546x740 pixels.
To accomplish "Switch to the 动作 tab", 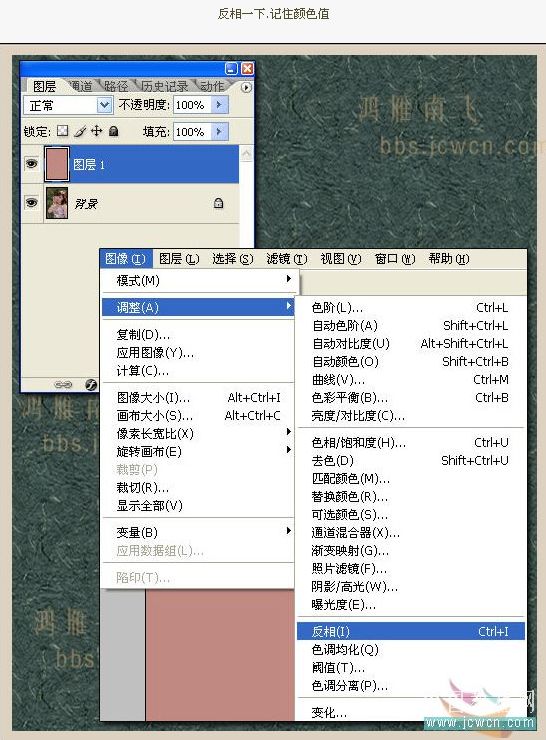I will [x=212, y=86].
